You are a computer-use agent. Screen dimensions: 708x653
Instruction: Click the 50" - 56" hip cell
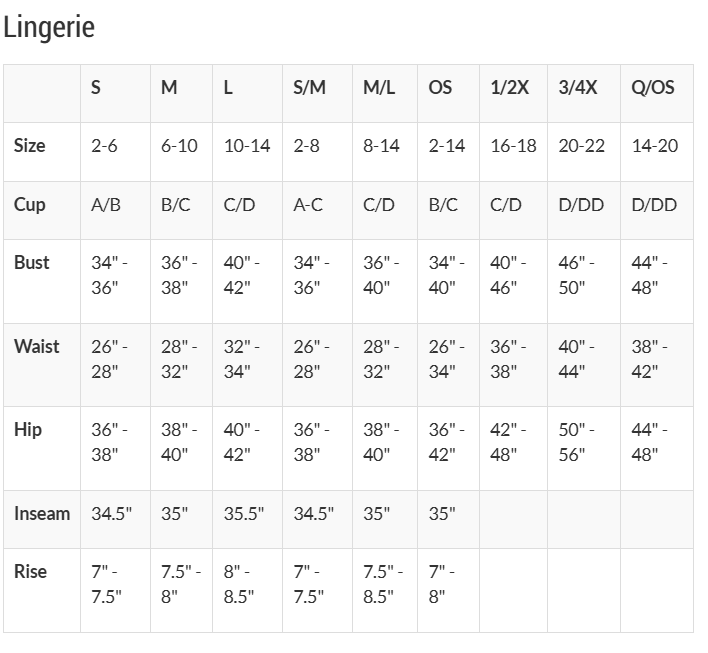coord(577,442)
